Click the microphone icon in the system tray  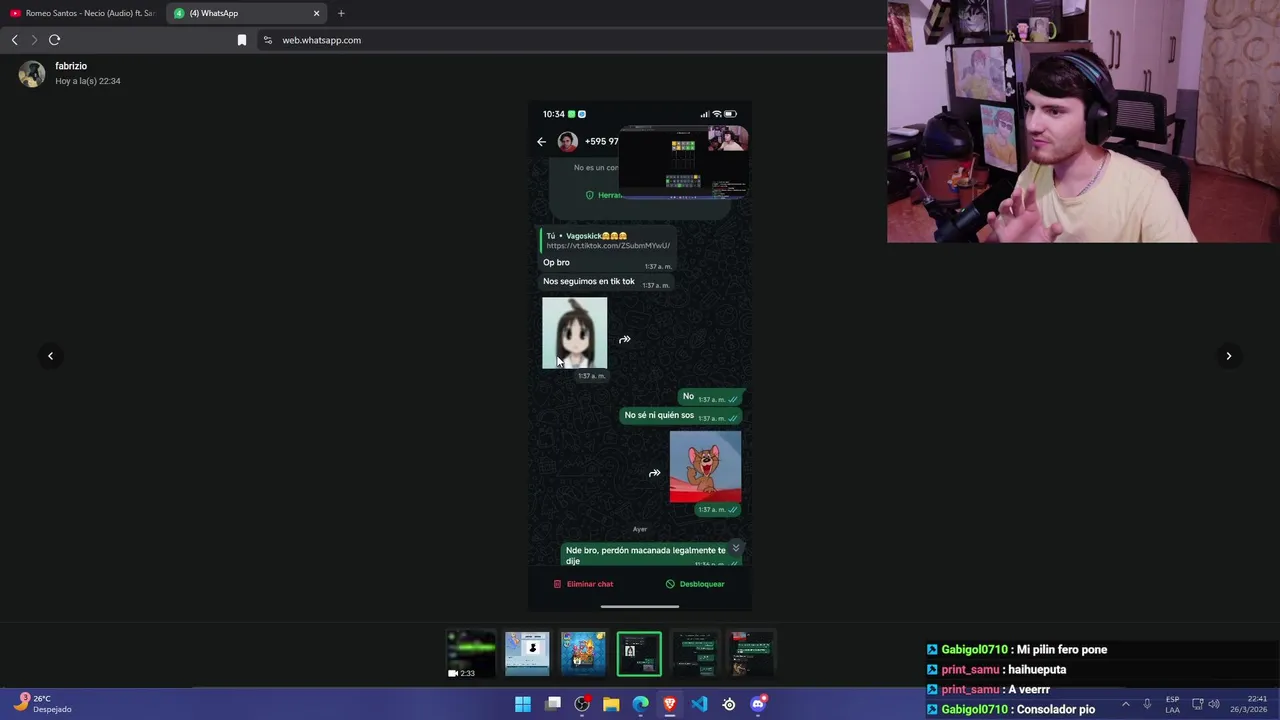pyautogui.click(x=1147, y=704)
